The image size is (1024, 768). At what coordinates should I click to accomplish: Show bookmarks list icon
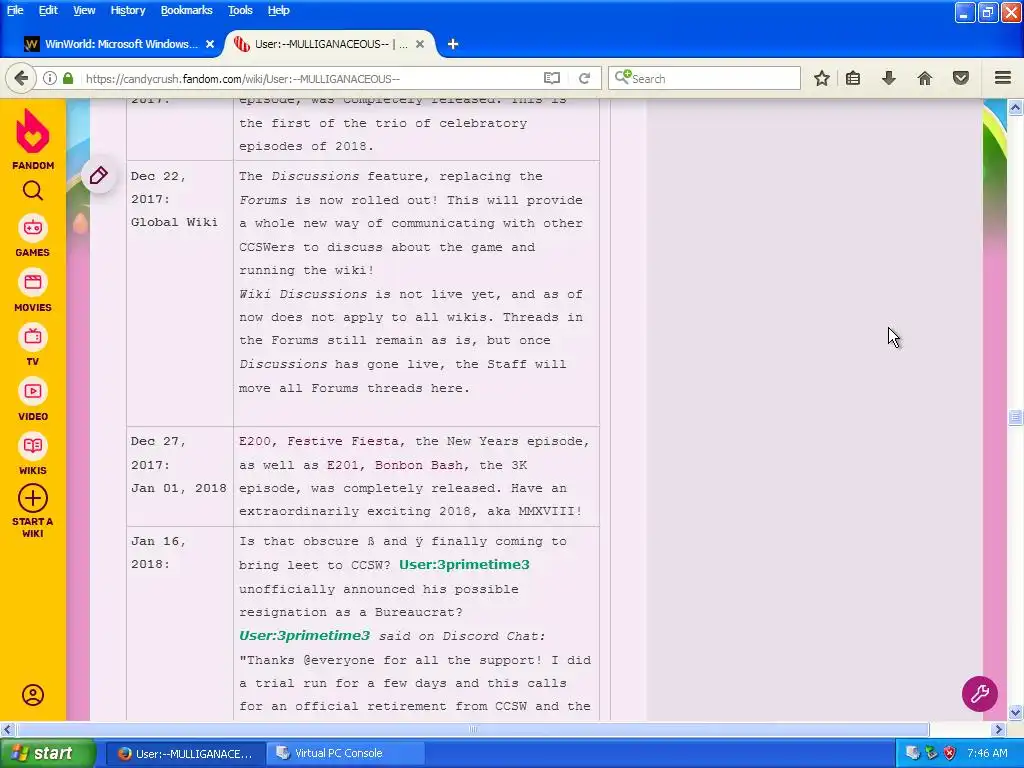853,78
